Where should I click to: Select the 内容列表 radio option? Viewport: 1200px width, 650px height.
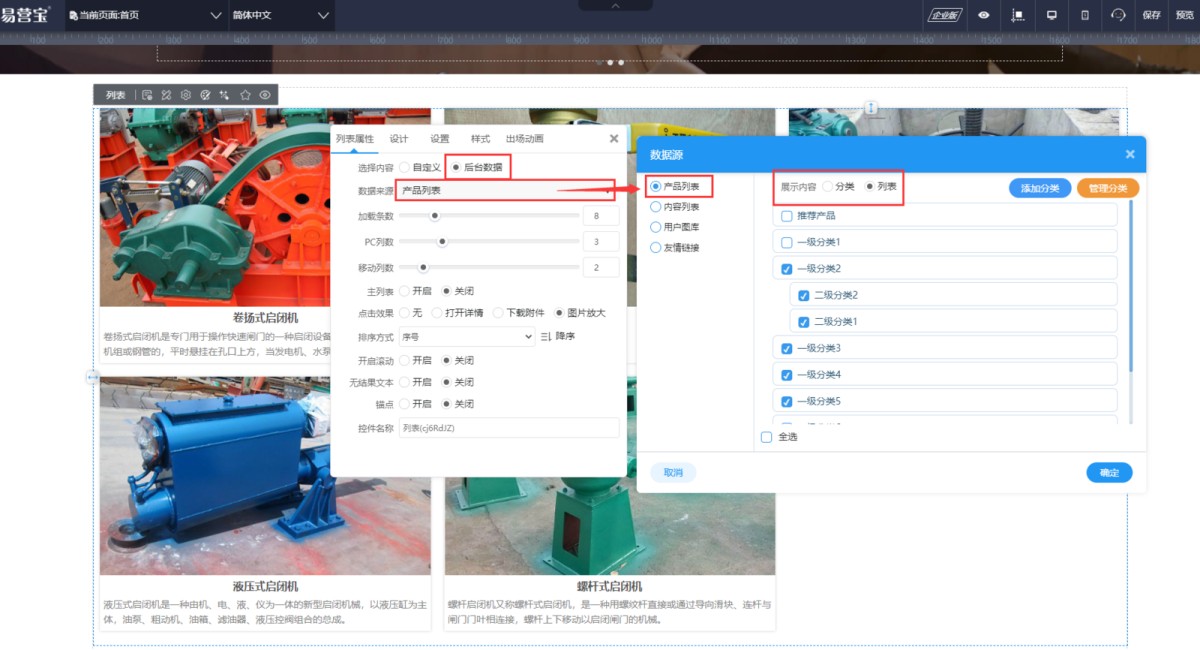point(656,207)
